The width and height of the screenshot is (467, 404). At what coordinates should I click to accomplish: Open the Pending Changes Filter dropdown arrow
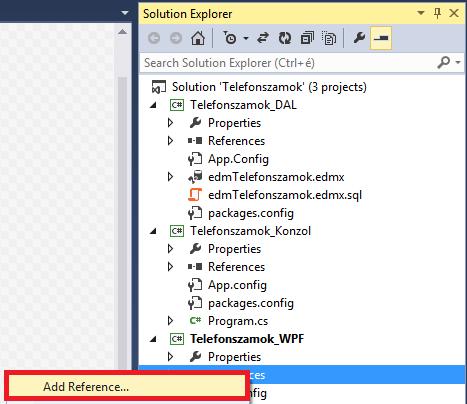246,38
